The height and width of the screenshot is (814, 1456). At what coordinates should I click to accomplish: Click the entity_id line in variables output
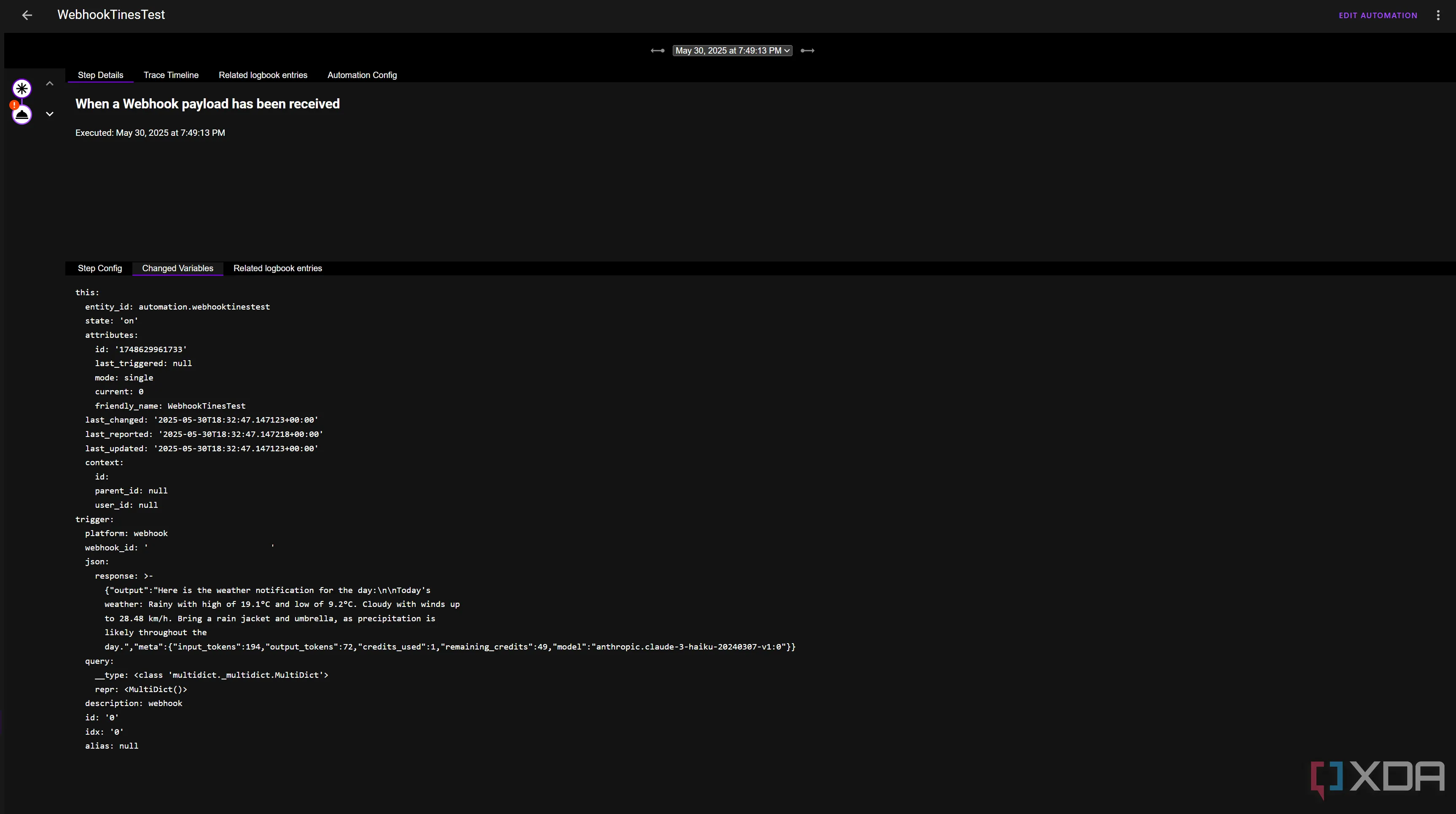tap(177, 307)
